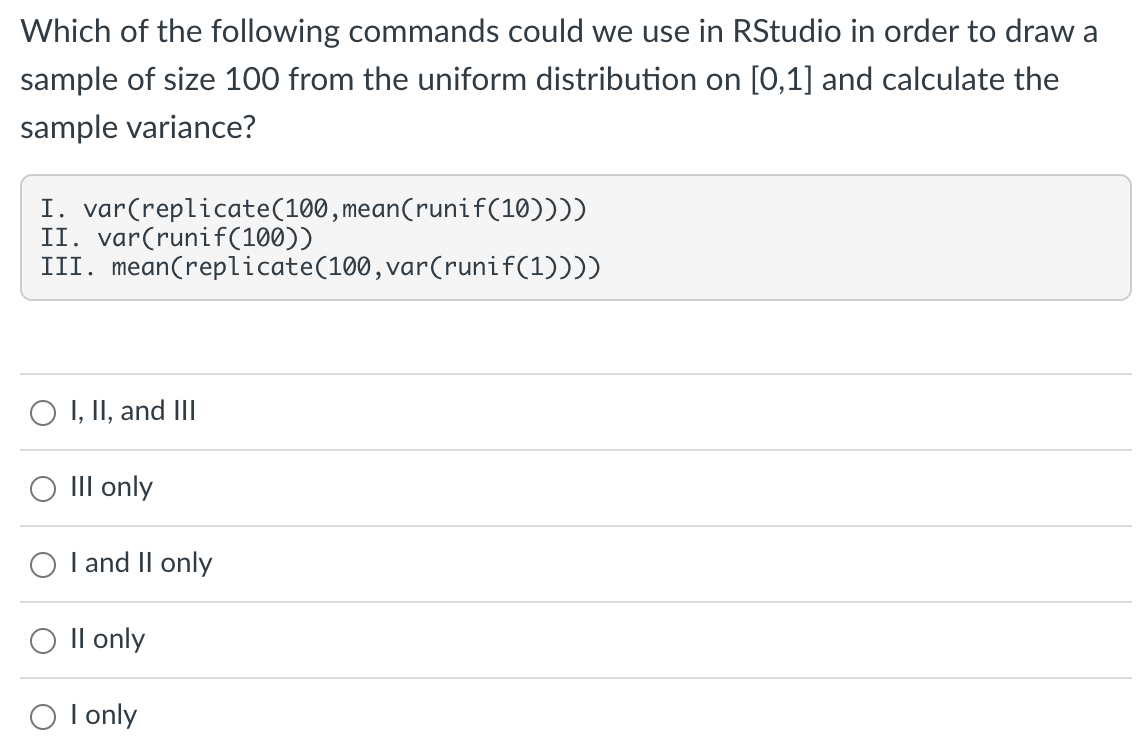
Task: Click the "III only" answer label text
Action: point(111,487)
